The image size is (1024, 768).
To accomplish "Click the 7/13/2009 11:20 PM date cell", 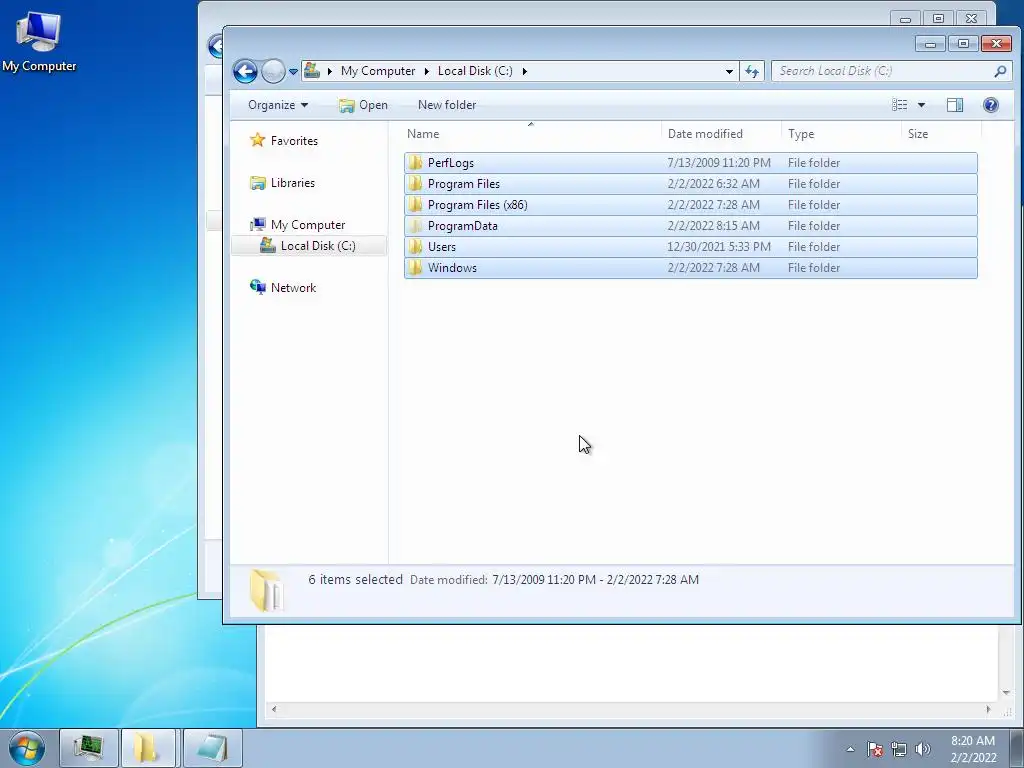I will point(718,163).
